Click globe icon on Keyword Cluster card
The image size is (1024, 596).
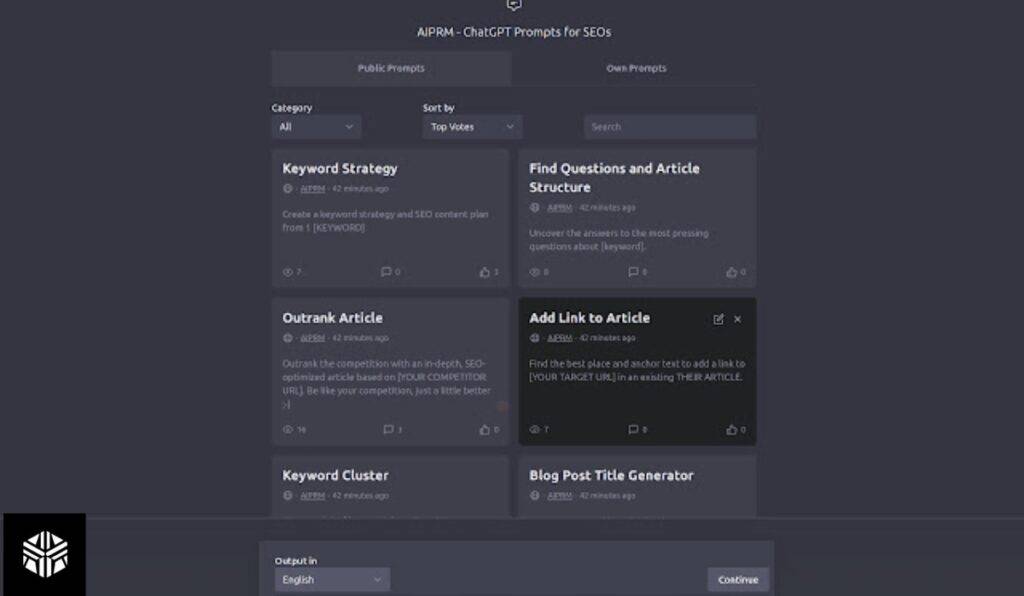point(287,495)
